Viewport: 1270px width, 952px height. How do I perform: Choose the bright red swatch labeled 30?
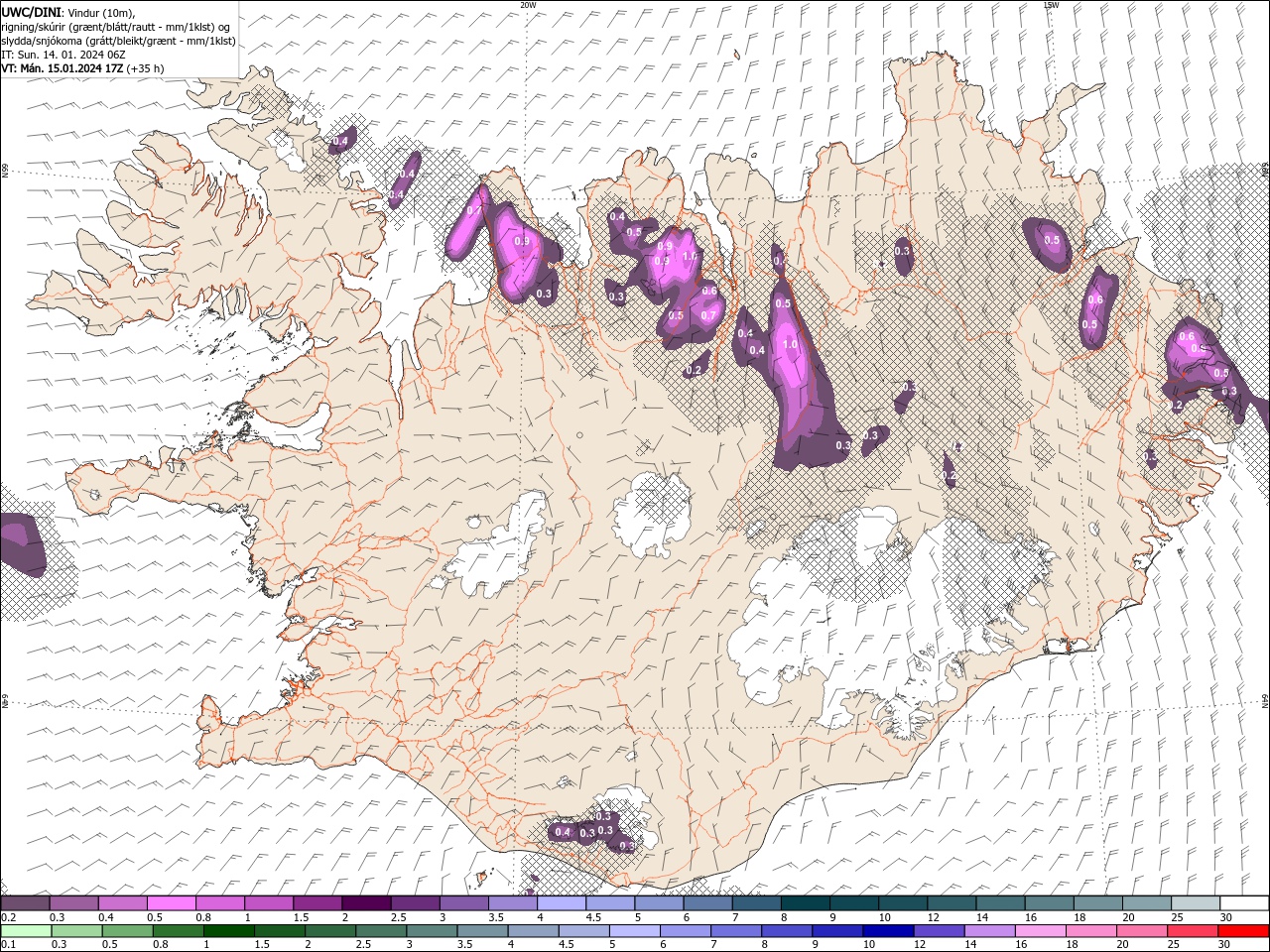(1244, 931)
